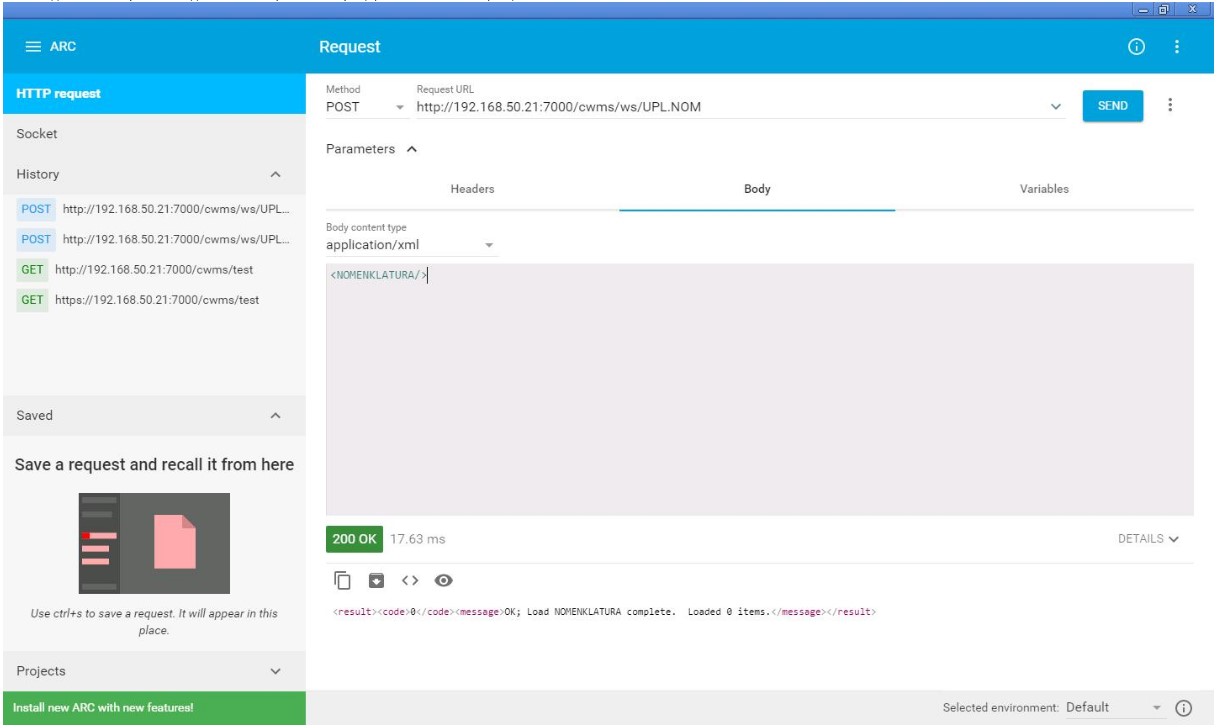Collapse the History section
Viewport: 1221px width, 728px height.
tap(276, 175)
